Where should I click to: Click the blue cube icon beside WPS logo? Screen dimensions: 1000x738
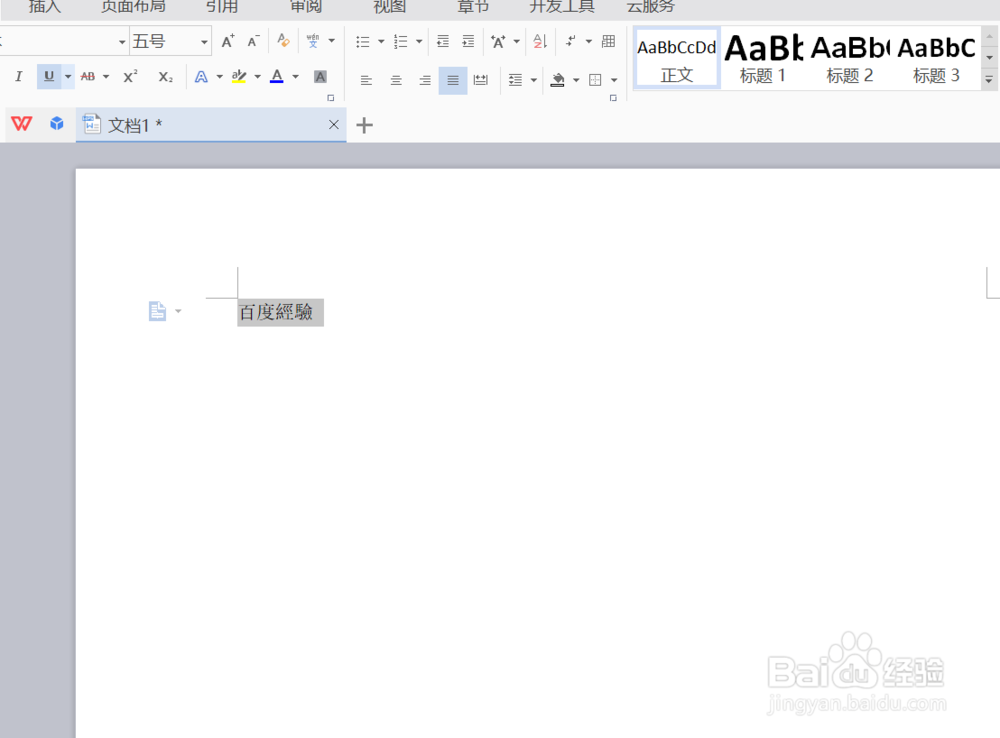tap(57, 123)
